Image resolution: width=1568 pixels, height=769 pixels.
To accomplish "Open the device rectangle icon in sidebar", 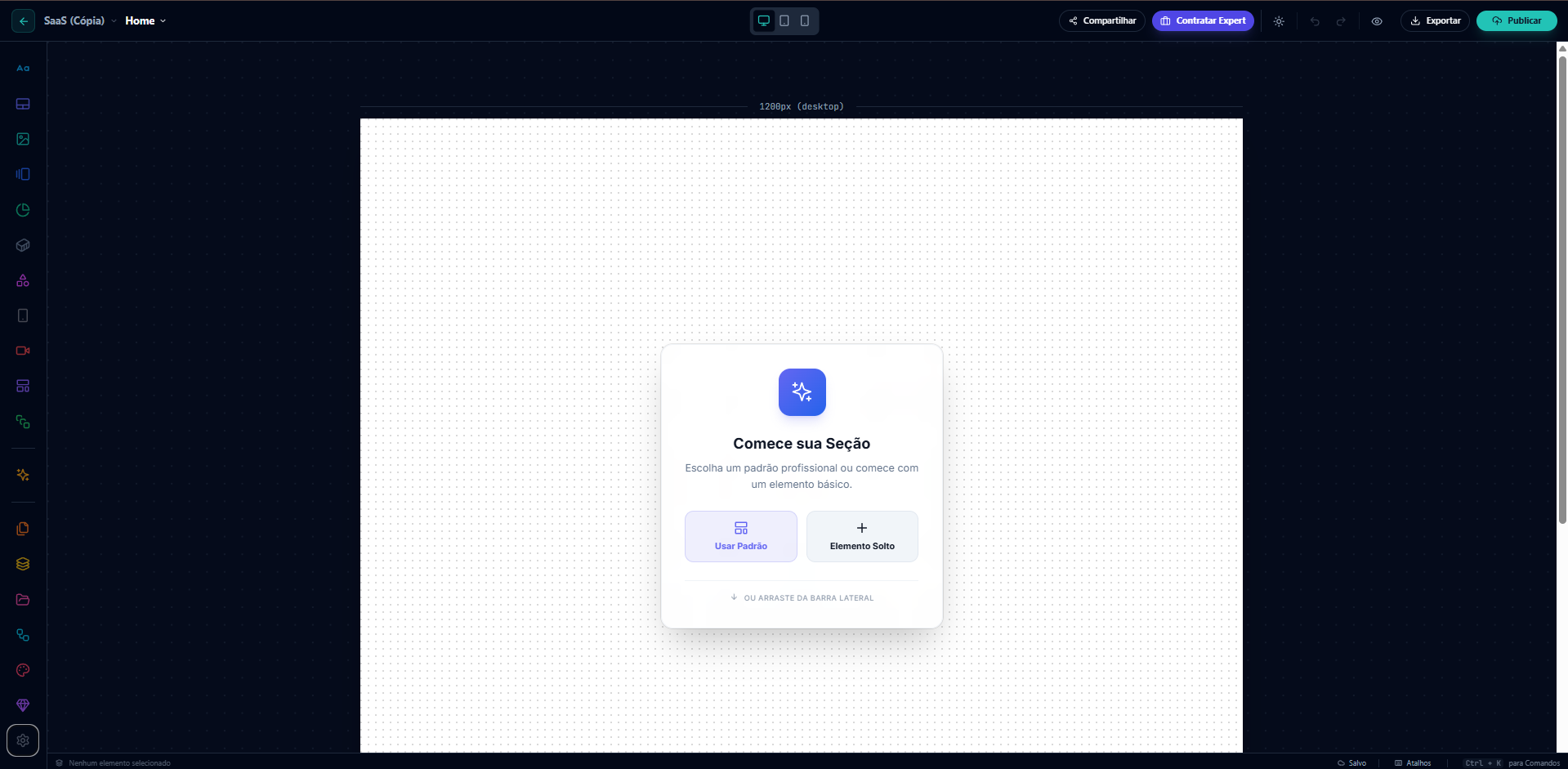I will tap(23, 315).
